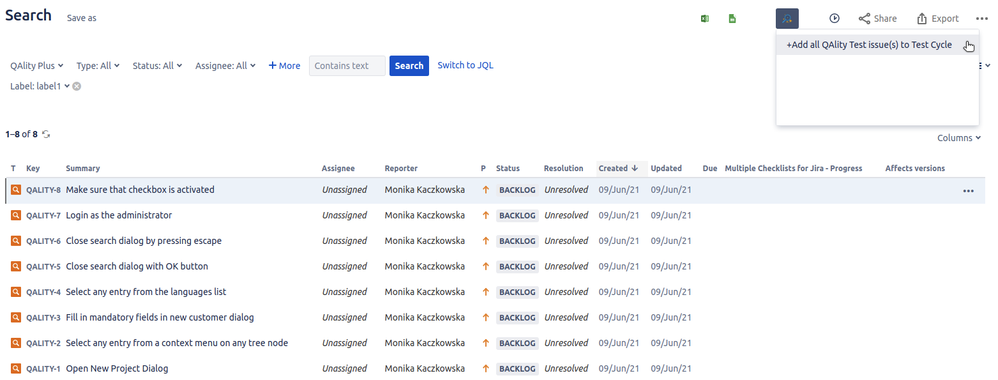
Task: Click the Export button
Action: click(x=938, y=18)
